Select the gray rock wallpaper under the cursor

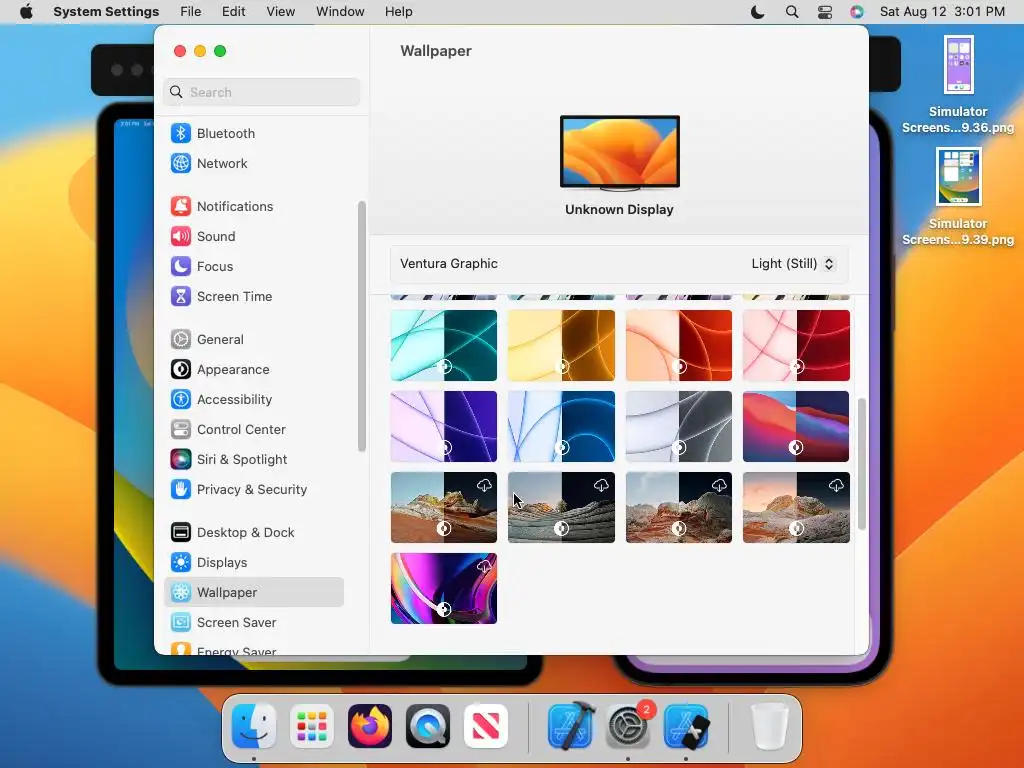point(561,507)
